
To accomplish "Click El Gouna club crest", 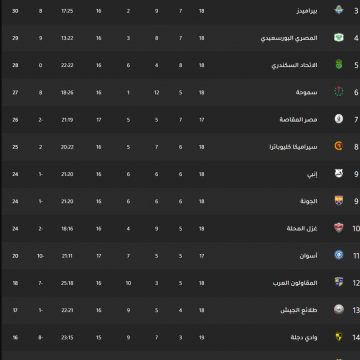I will (x=339, y=201).
